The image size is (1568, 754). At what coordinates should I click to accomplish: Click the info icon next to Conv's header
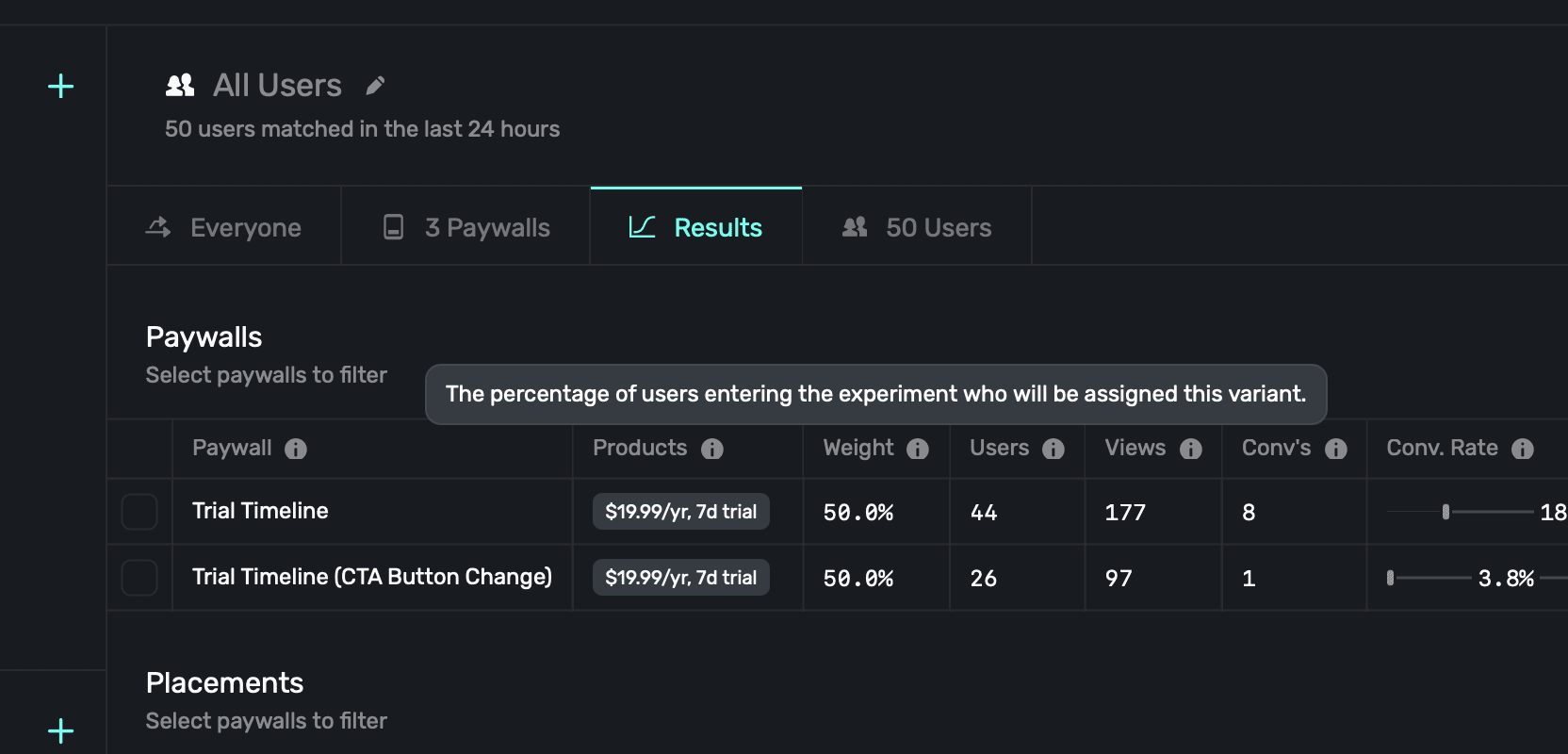pyautogui.click(x=1336, y=450)
